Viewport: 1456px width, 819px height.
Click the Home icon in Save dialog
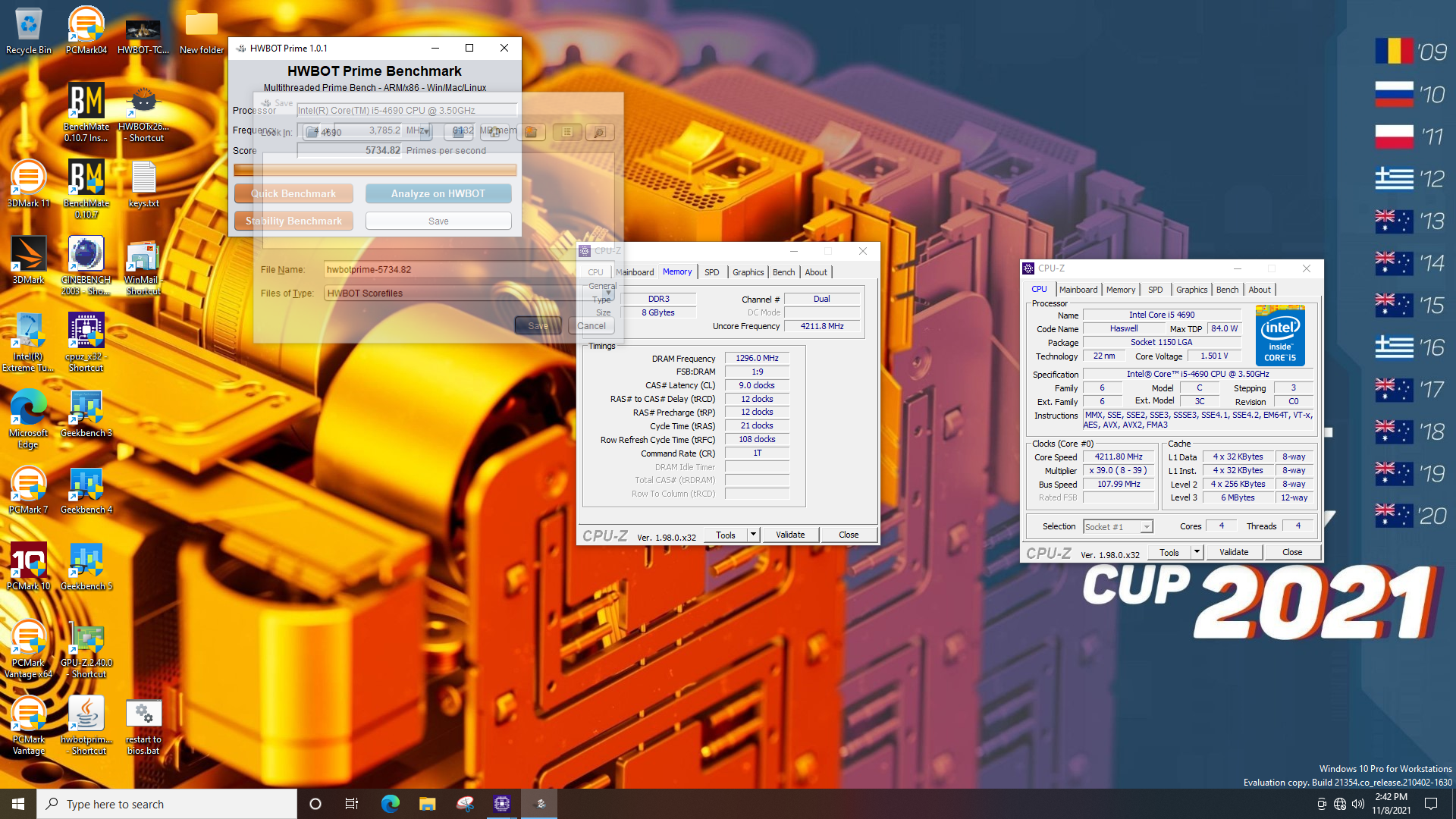494,132
